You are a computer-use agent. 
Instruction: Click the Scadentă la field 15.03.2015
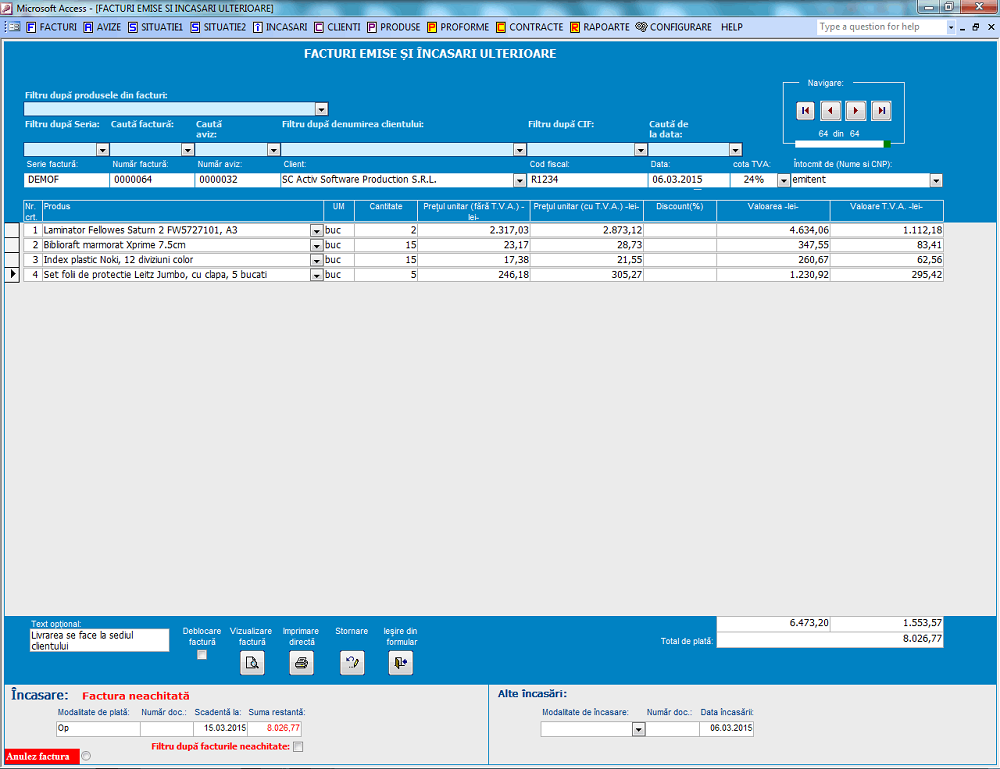click(221, 728)
